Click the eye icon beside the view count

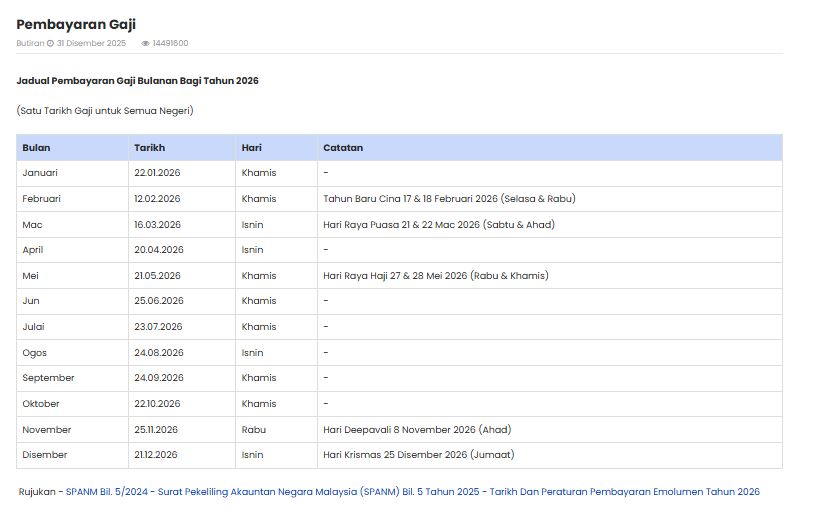point(145,44)
